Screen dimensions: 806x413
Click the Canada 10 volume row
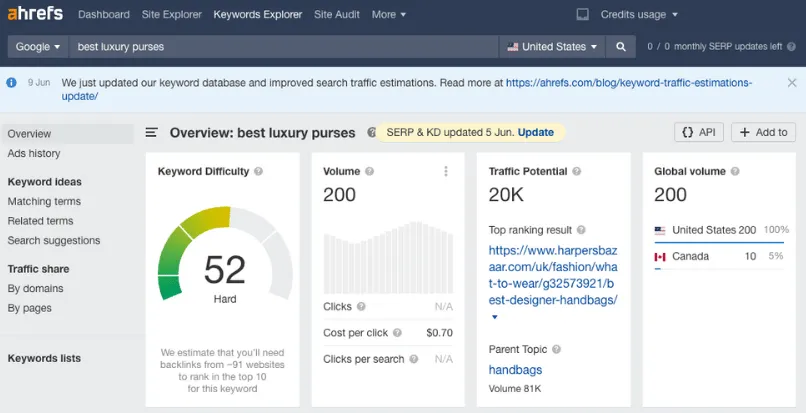point(719,257)
